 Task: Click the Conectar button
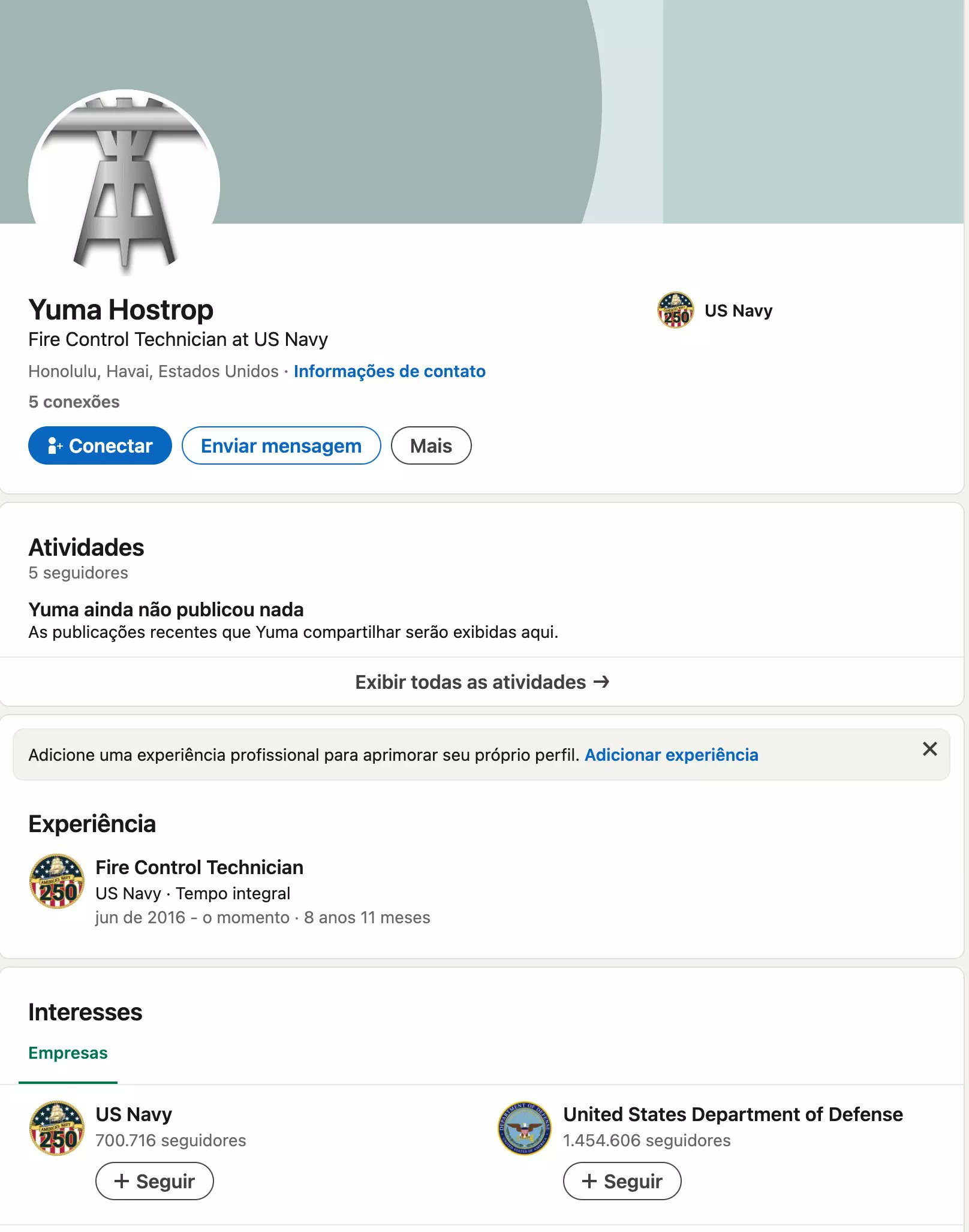coord(100,445)
